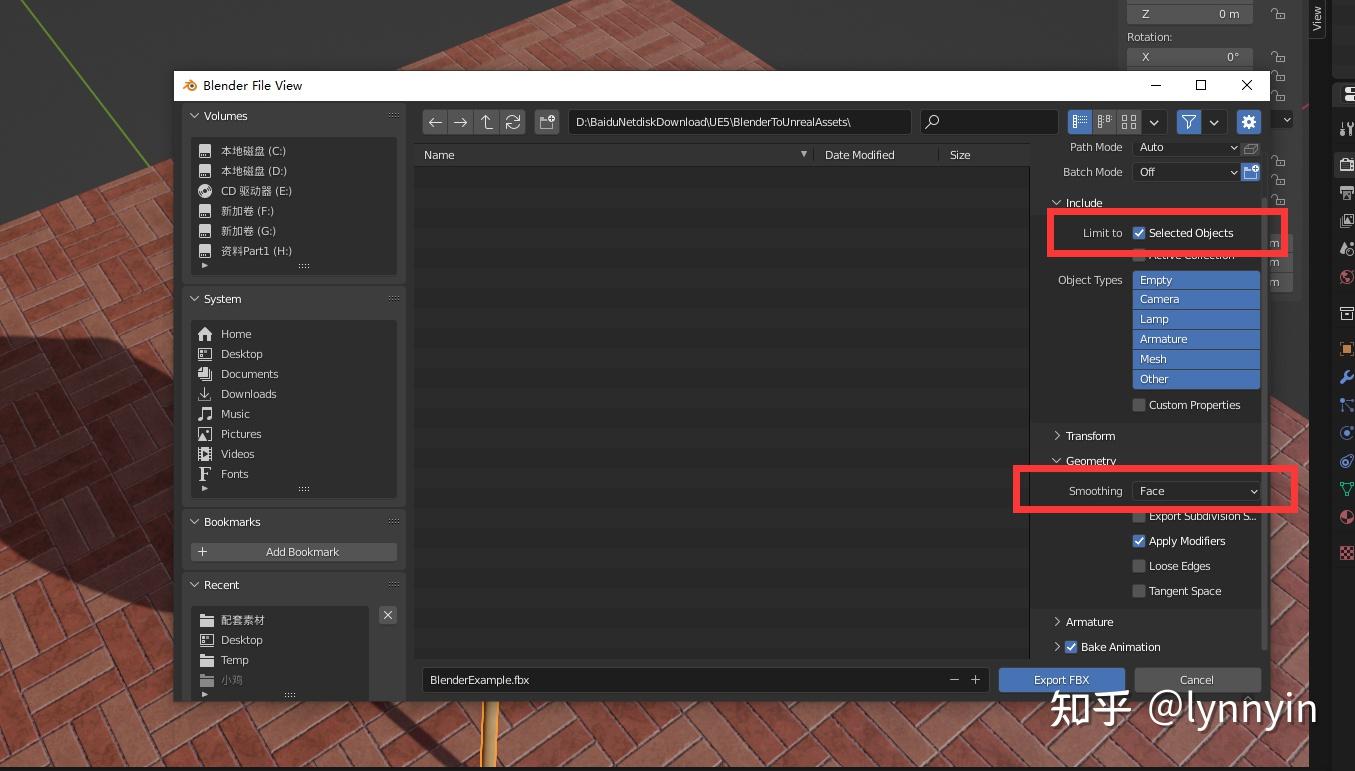
Task: Disable the Apply Modifiers checkbox
Action: pyautogui.click(x=1138, y=541)
